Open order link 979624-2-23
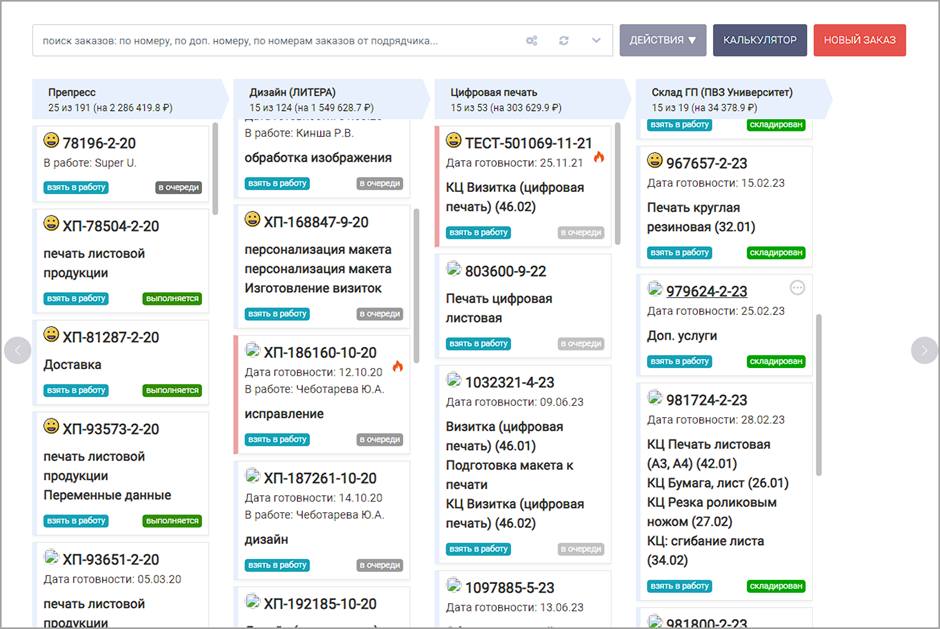This screenshot has height=629, width=940. point(707,291)
